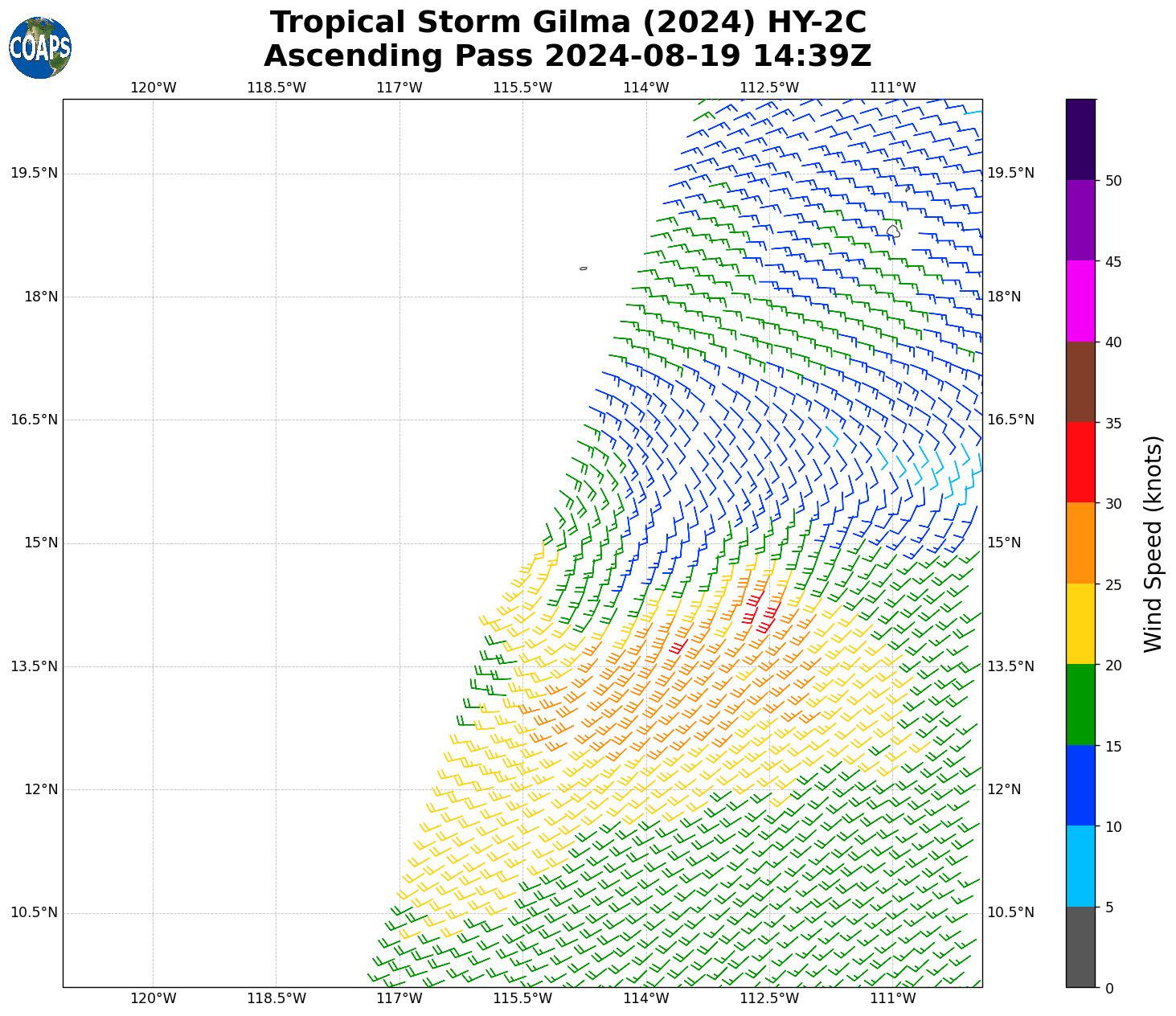This screenshot has height=1016, width=1176.
Task: Click the 10.5°N label on left axis
Action: click(34, 912)
